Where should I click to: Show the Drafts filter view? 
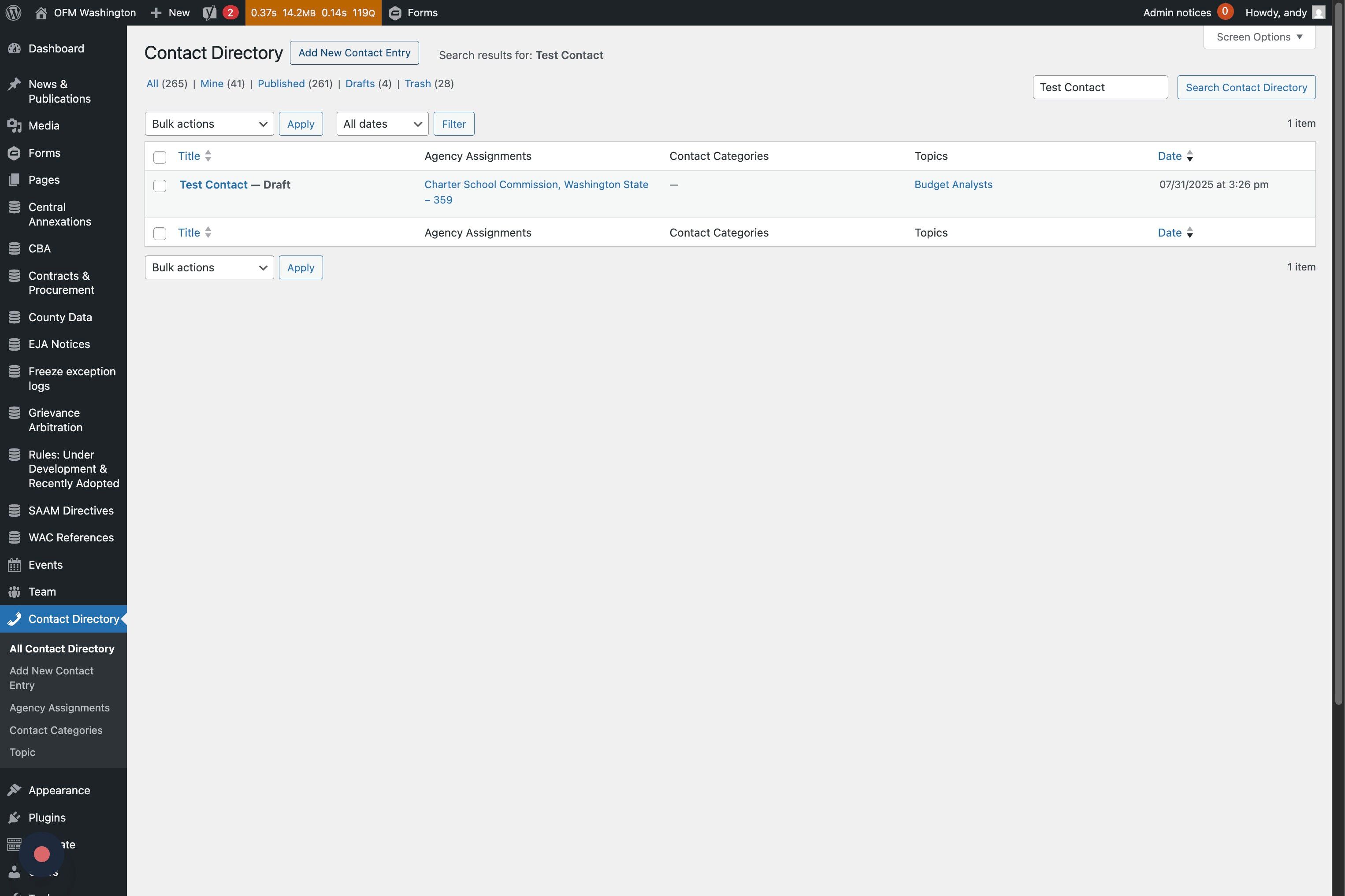pos(360,83)
